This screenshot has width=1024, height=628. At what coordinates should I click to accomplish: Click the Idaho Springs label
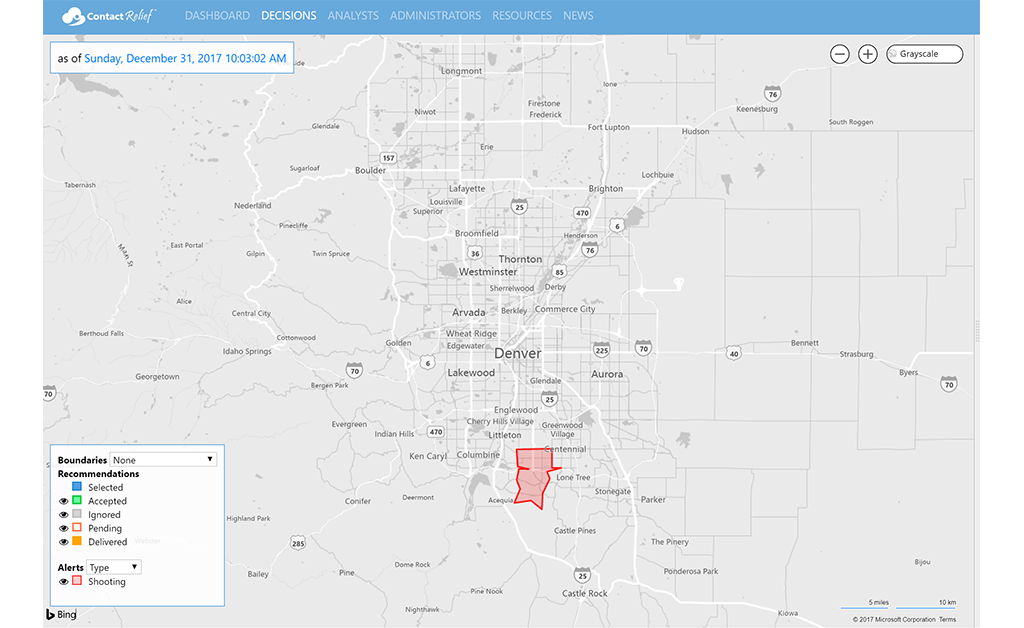[247, 351]
